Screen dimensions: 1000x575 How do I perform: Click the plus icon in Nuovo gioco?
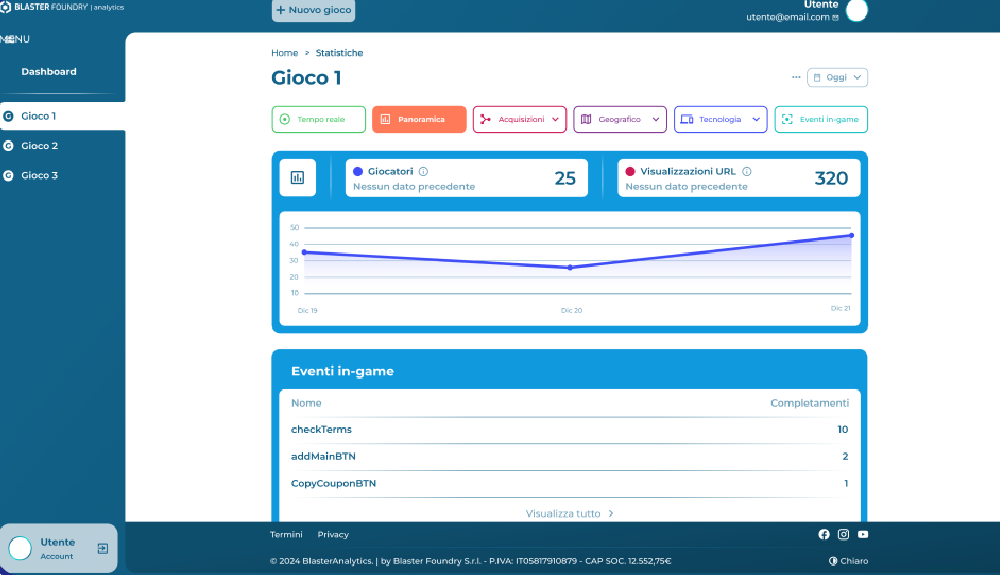tap(281, 10)
